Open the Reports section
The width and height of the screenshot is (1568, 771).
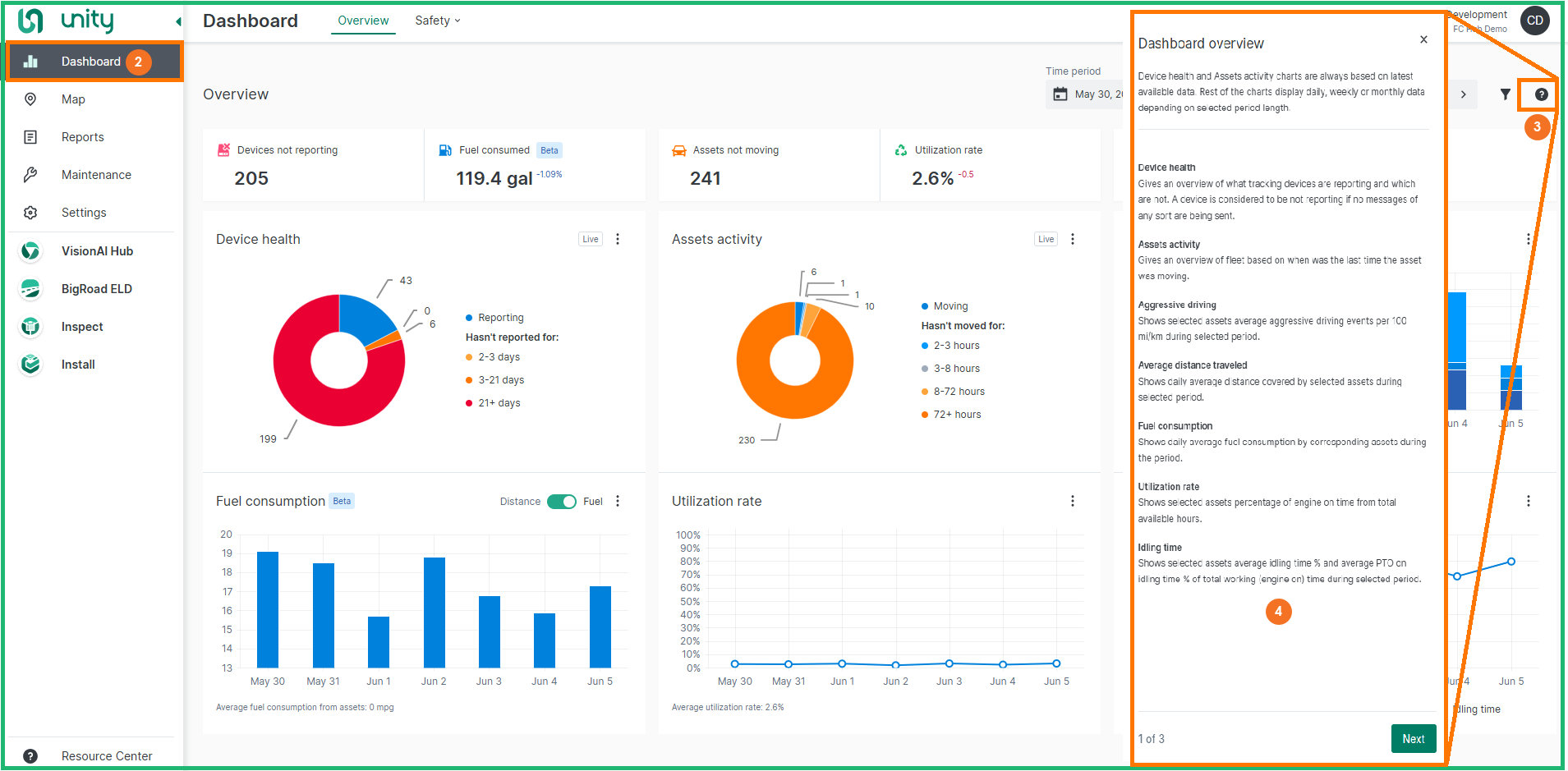[x=82, y=136]
